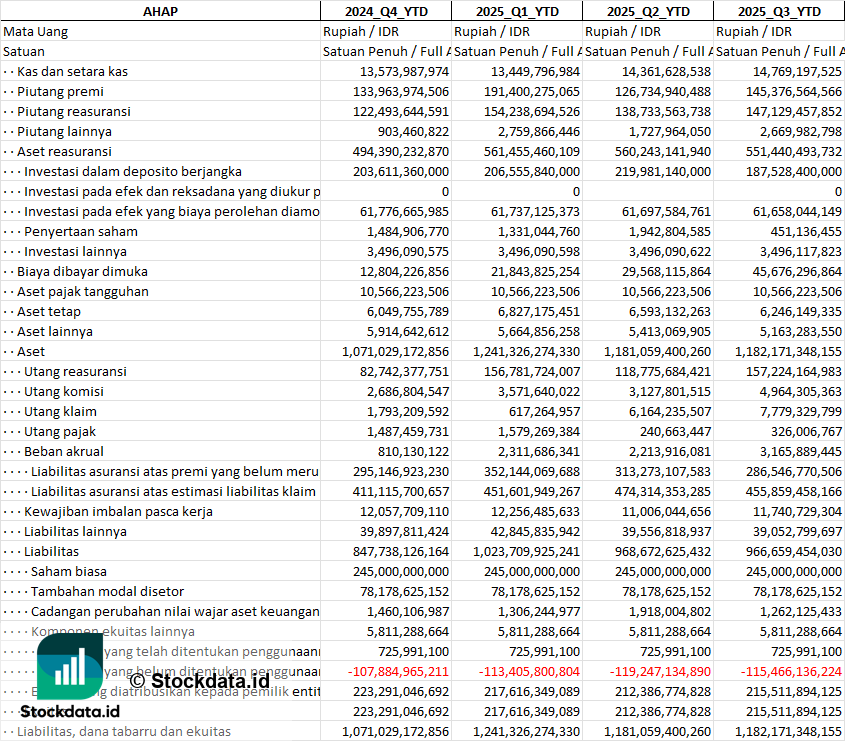Click Aset lainnya value 5,163,283,550
The width and height of the screenshot is (845, 741).
pos(801,331)
